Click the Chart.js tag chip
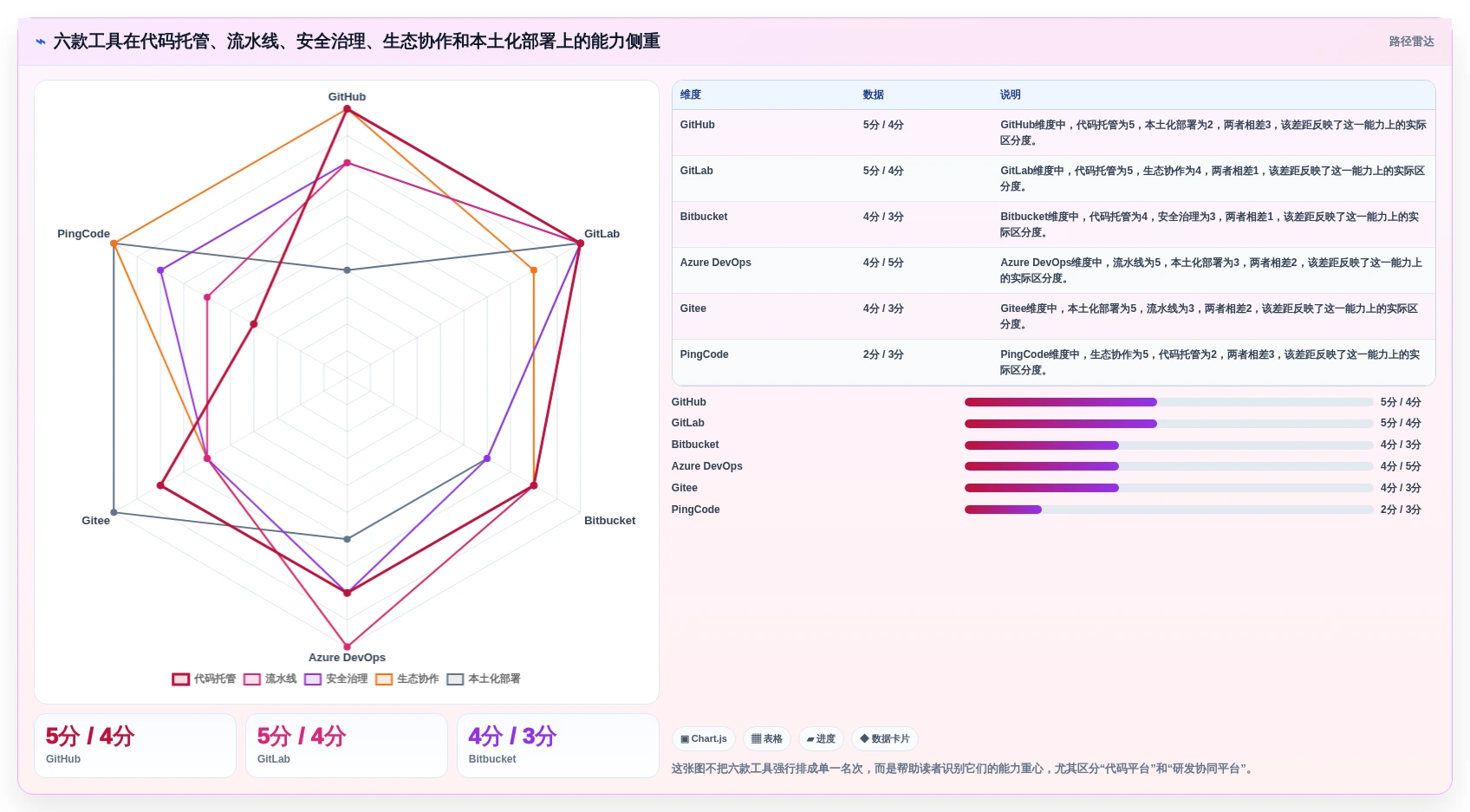 click(x=704, y=739)
